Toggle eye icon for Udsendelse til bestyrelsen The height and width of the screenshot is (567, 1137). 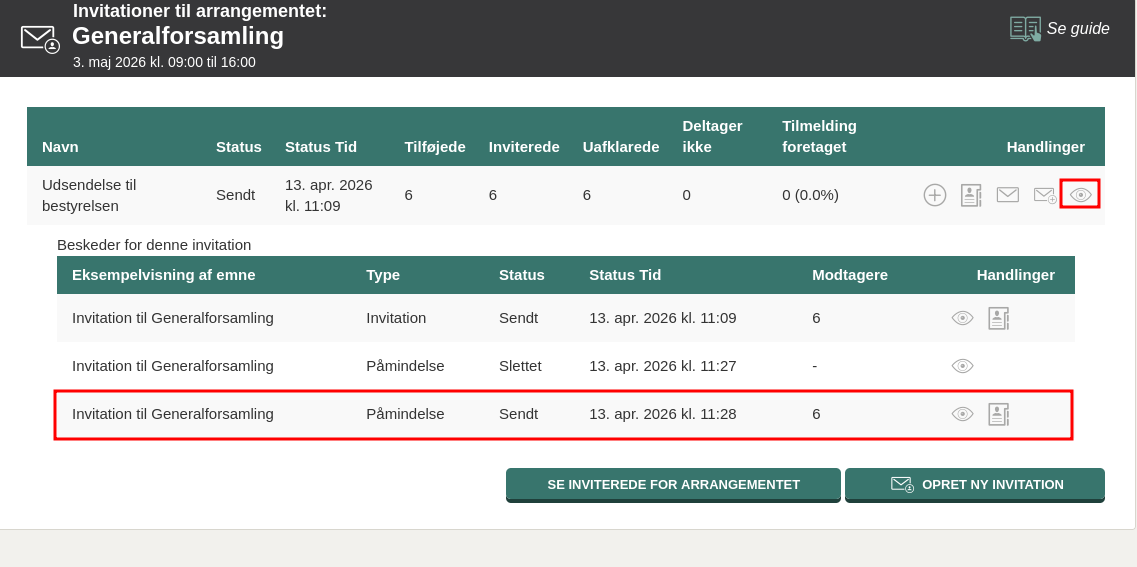1080,195
